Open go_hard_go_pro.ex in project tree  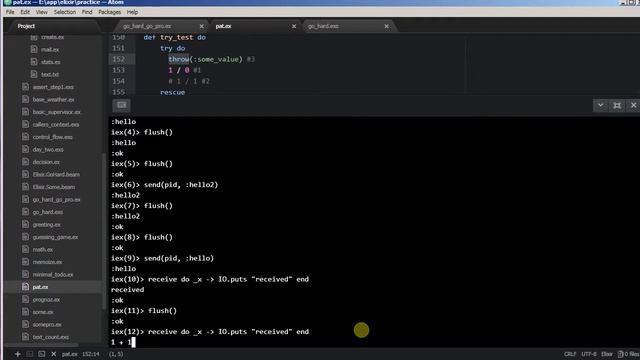pos(57,200)
